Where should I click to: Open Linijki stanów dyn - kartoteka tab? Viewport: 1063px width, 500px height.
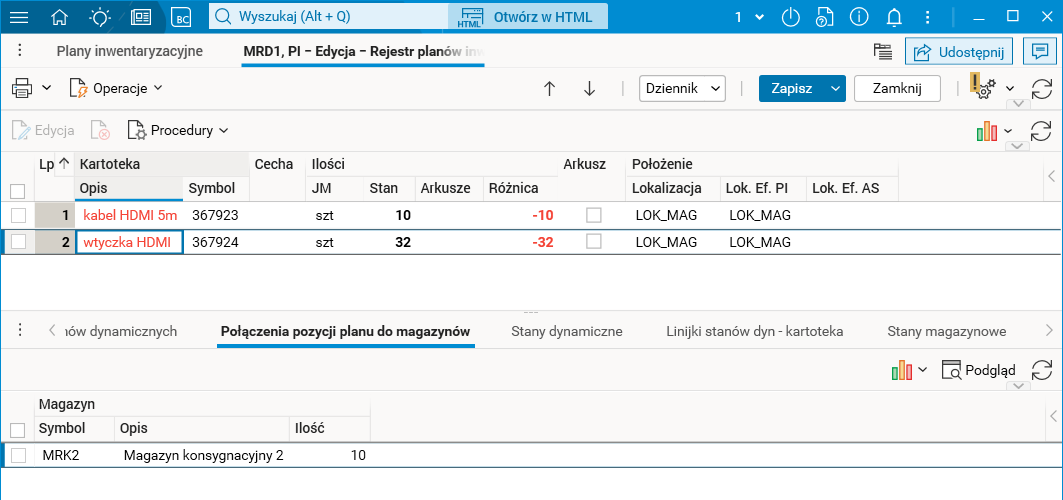[755, 331]
